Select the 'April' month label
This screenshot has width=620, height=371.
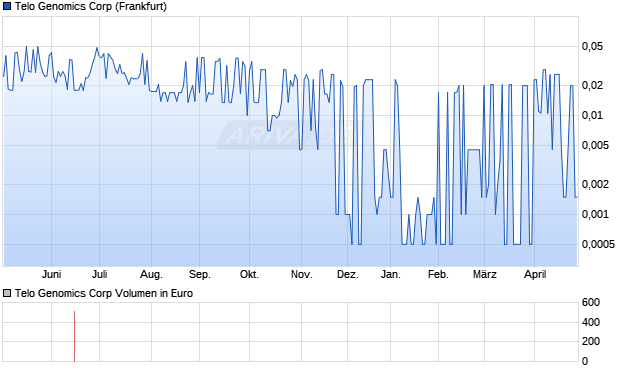point(535,274)
